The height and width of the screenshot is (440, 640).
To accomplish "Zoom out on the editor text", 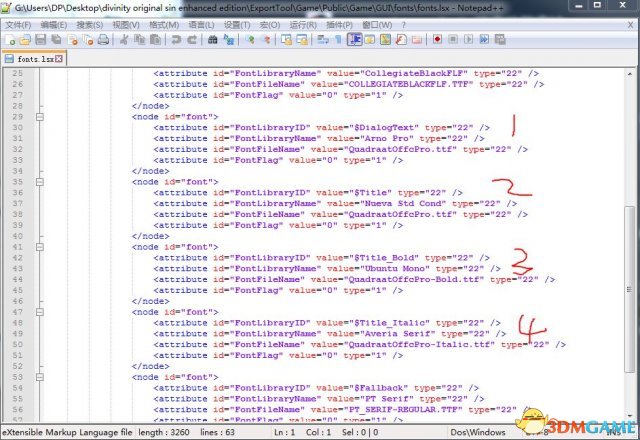I will pos(266,40).
